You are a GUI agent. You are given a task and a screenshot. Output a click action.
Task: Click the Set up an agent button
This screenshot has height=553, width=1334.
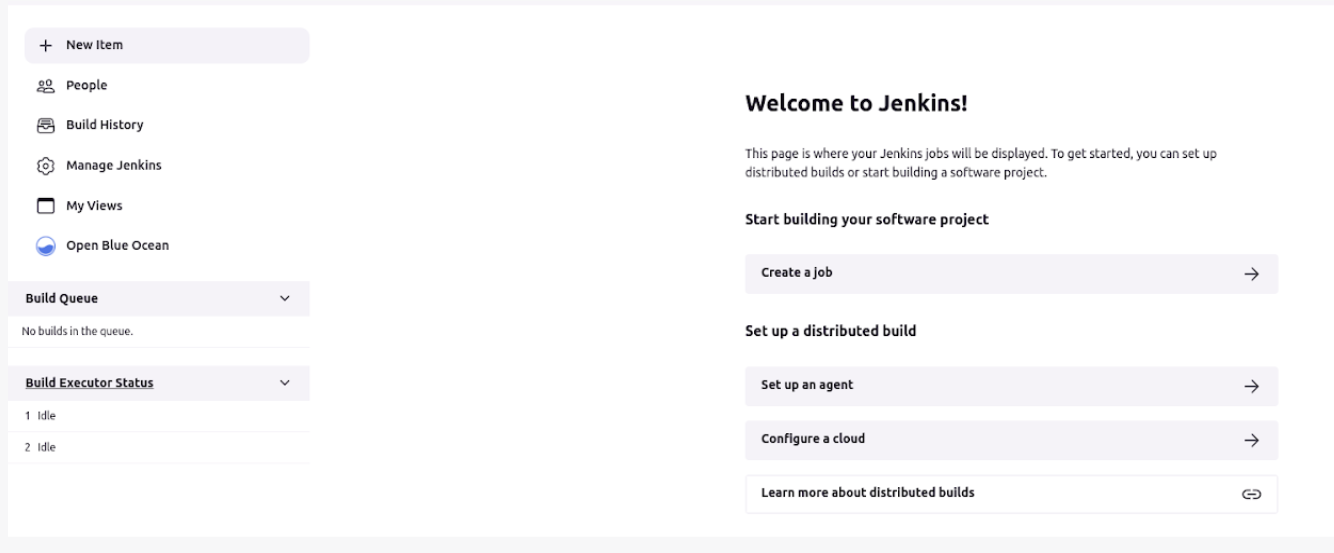click(x=1010, y=386)
